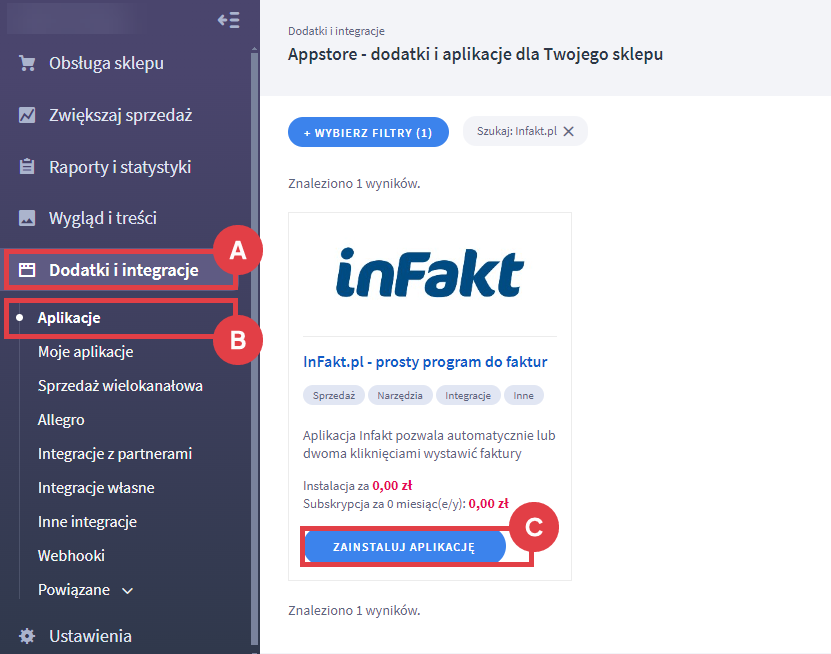Expand the Powiązane submenu chevron
Screen dimensions: 831x654
click(127, 590)
